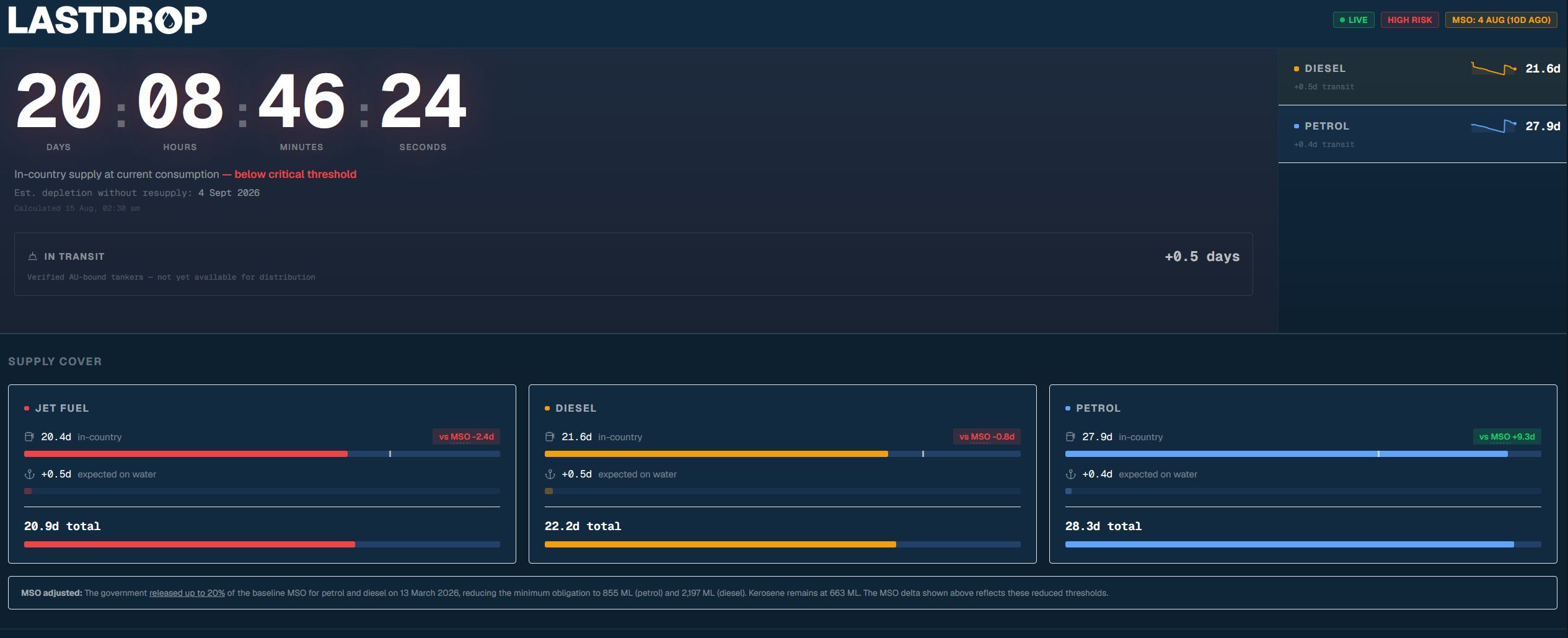Click the 27.9d value in the side panel
The image size is (1568, 638).
(x=1543, y=126)
